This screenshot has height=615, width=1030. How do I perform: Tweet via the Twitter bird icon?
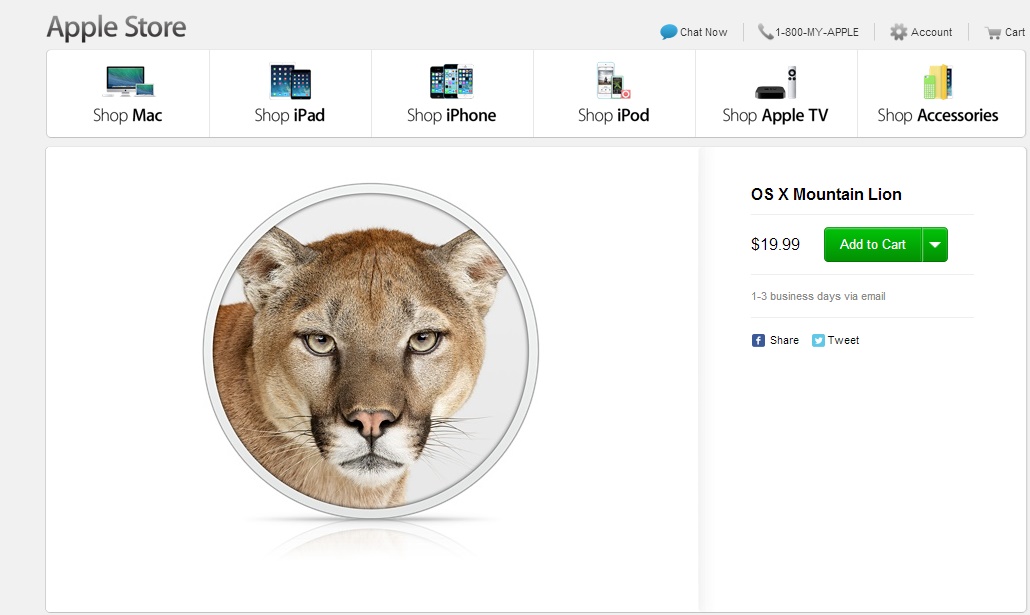click(x=818, y=340)
